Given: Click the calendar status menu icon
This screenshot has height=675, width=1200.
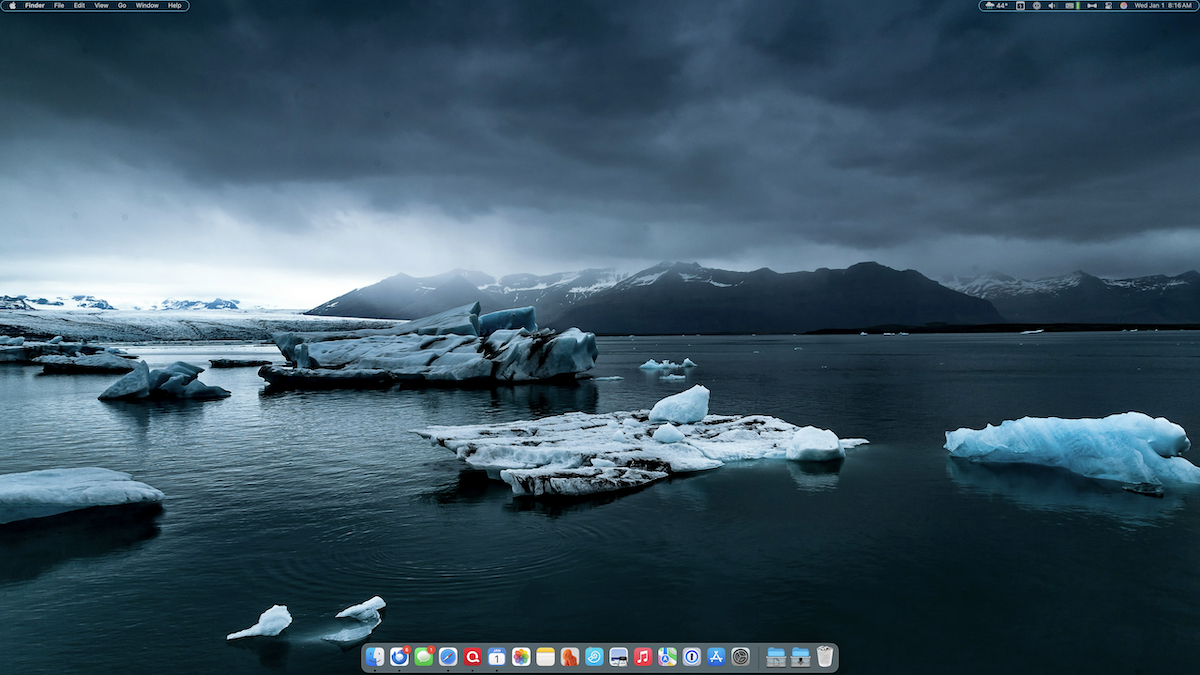Looking at the screenshot, I should tap(1020, 5).
